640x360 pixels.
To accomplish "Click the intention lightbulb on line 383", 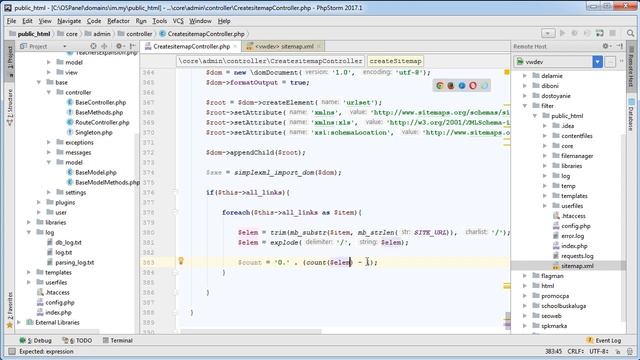I will click(x=181, y=261).
